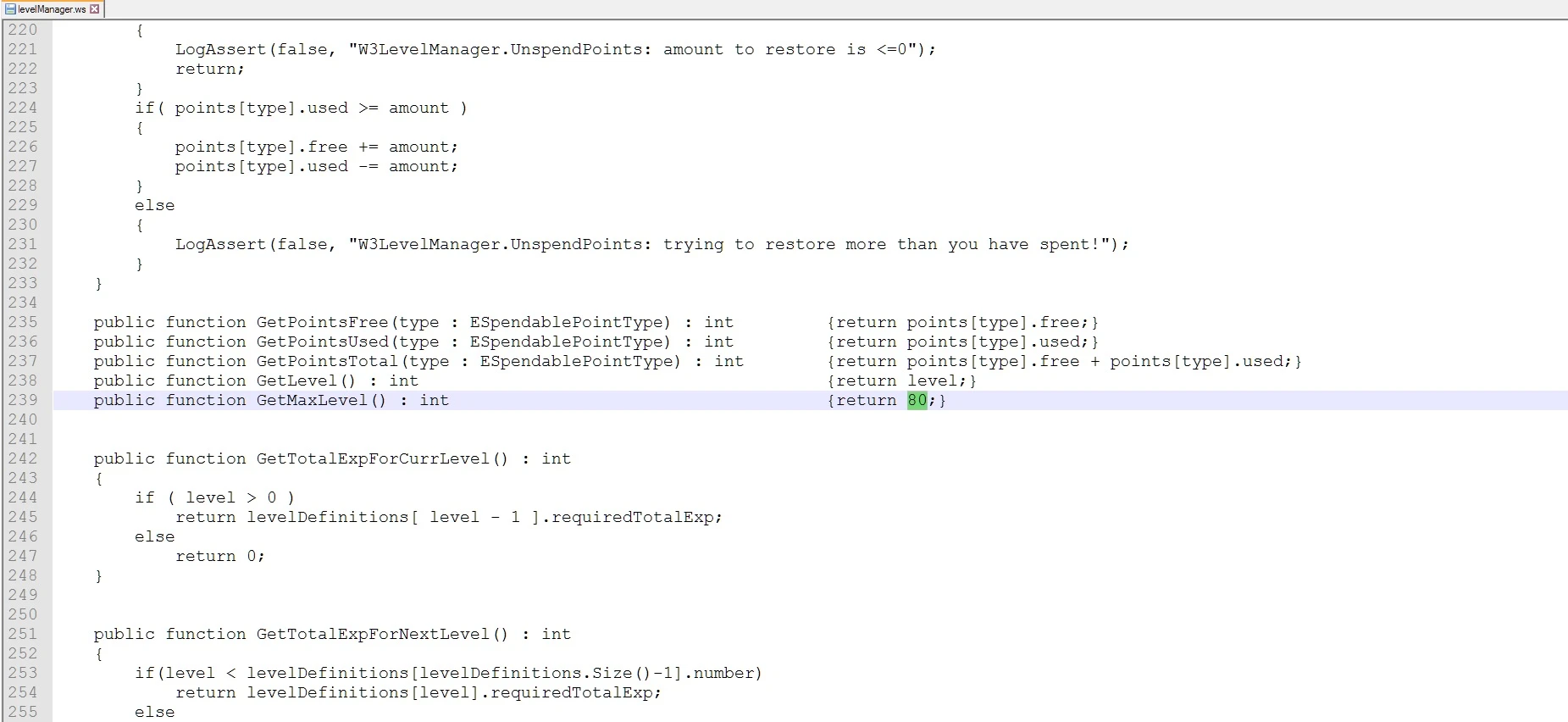This screenshot has width=1568, height=722.
Task: Click line number 239 in the margin
Action: point(23,400)
